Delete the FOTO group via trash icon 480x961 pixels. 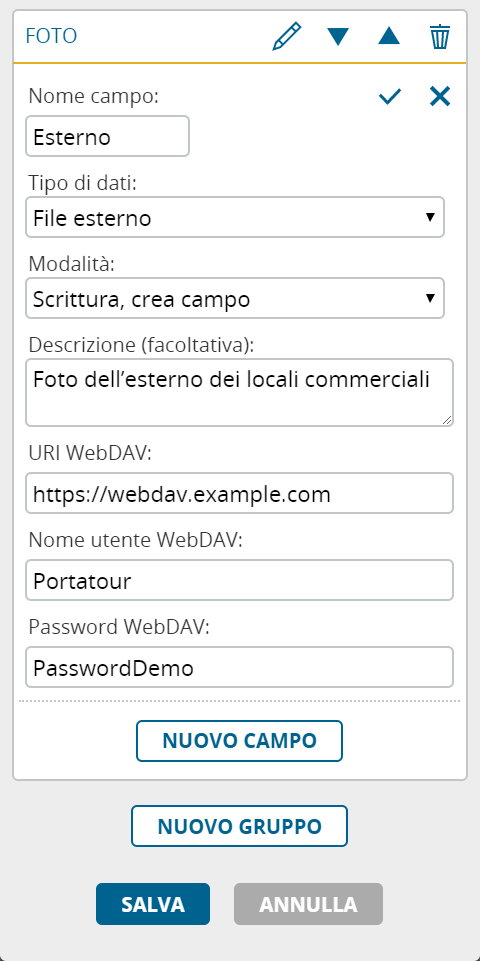coord(440,37)
